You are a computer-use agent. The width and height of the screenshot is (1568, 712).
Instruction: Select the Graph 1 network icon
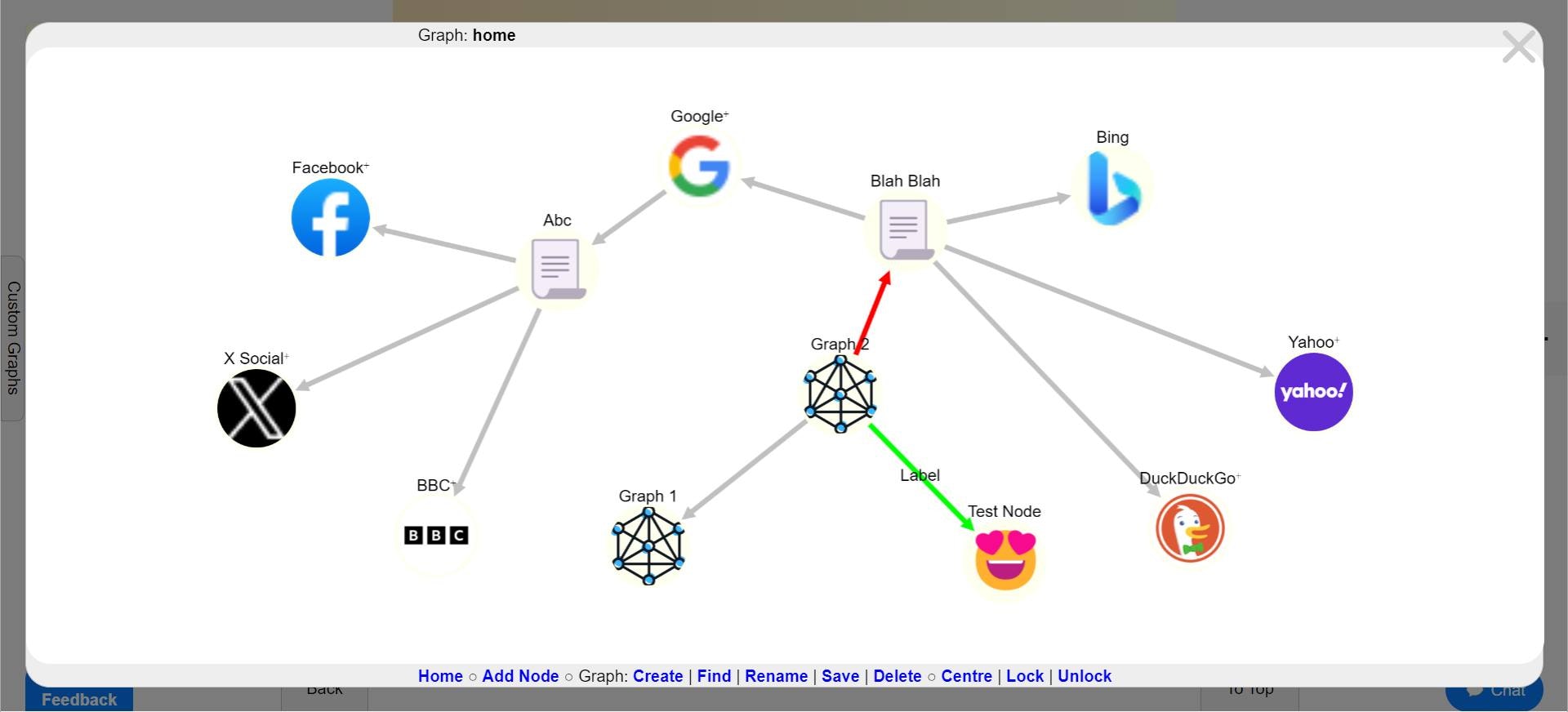pyautogui.click(x=648, y=546)
